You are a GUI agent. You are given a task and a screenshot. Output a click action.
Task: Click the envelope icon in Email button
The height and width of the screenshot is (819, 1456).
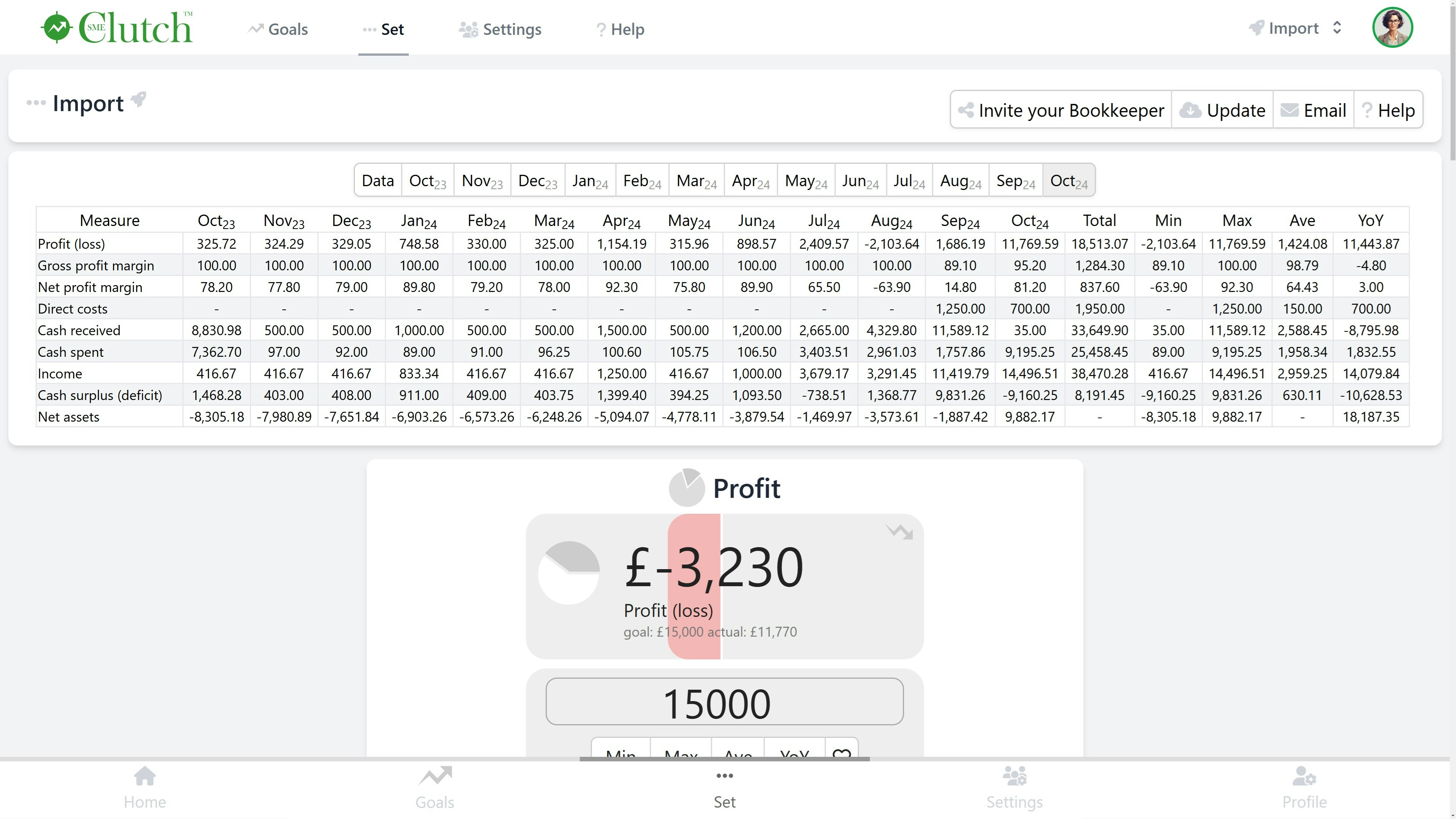coord(1289,110)
